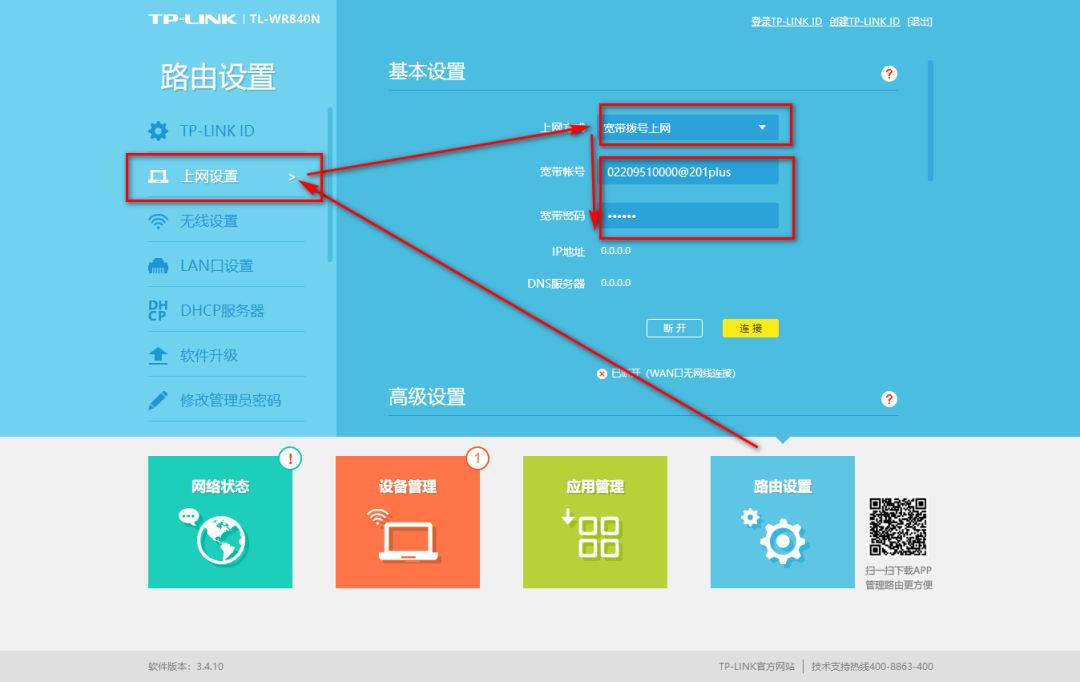Click the laptop icon on 设备管理 tile

pos(408,542)
